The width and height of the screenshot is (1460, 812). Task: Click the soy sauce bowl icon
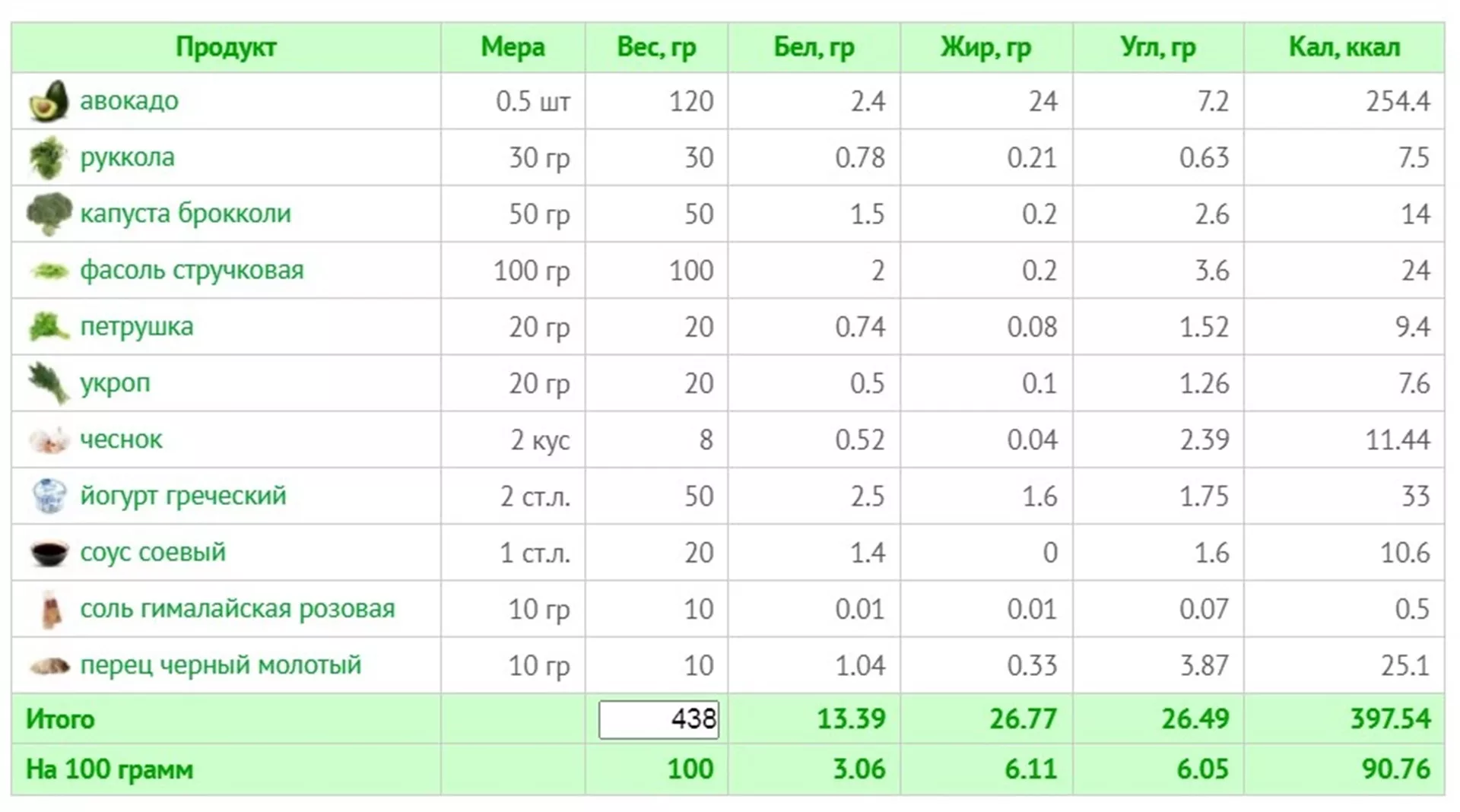click(x=49, y=553)
